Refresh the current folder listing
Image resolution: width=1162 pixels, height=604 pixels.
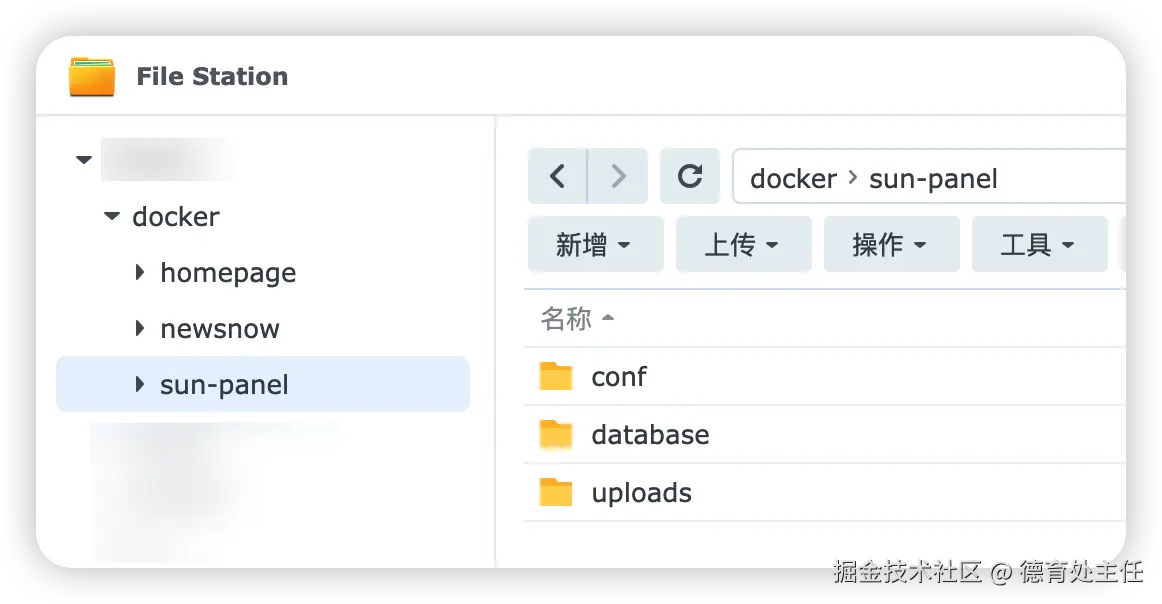coord(690,177)
